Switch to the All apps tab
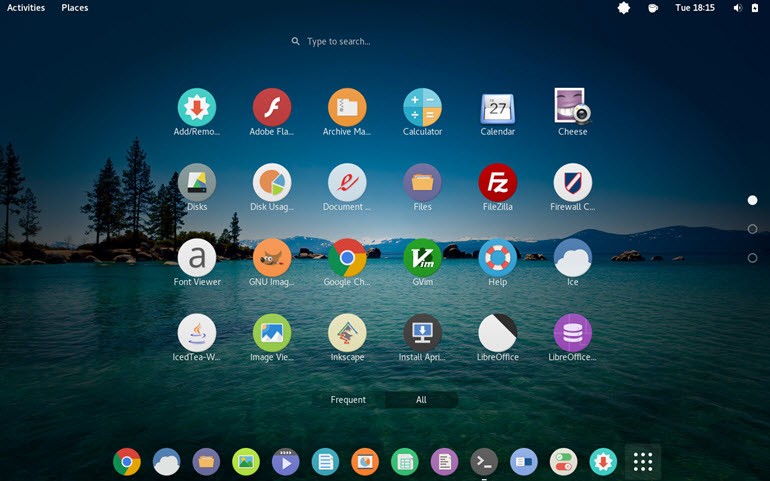770x481 pixels. pos(421,400)
